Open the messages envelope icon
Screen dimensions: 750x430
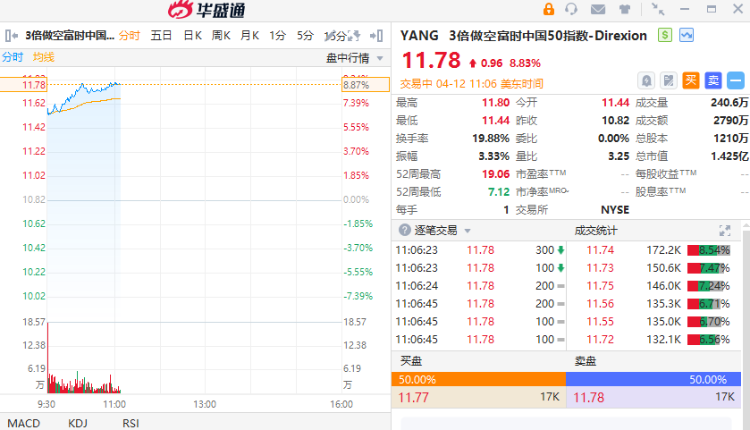point(598,10)
